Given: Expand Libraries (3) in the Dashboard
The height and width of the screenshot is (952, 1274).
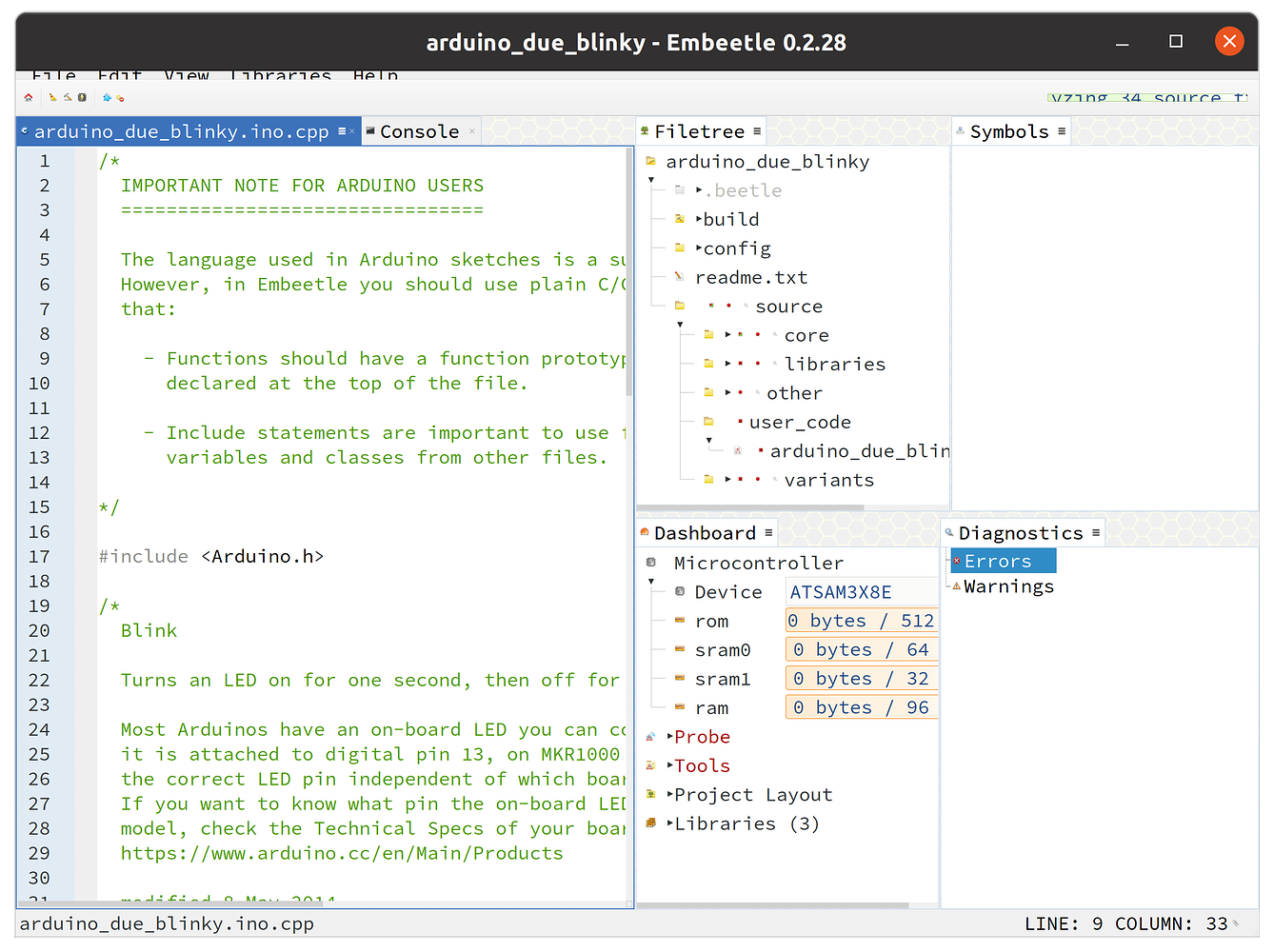Looking at the screenshot, I should [670, 824].
